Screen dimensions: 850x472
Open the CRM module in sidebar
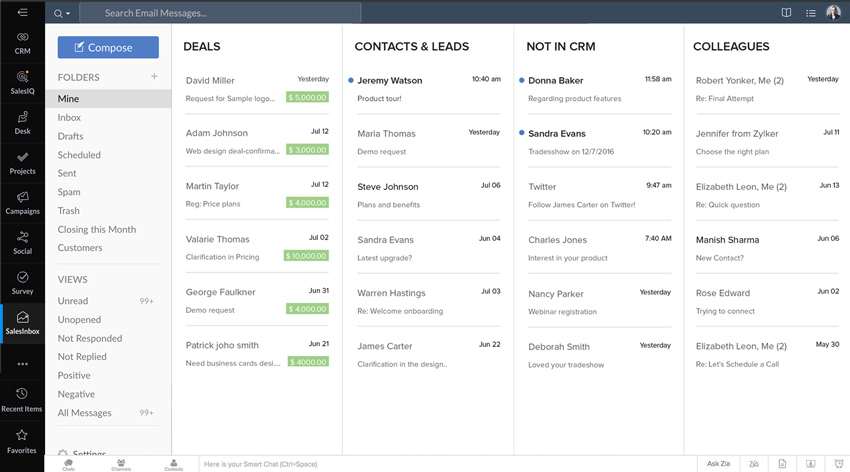point(22,41)
